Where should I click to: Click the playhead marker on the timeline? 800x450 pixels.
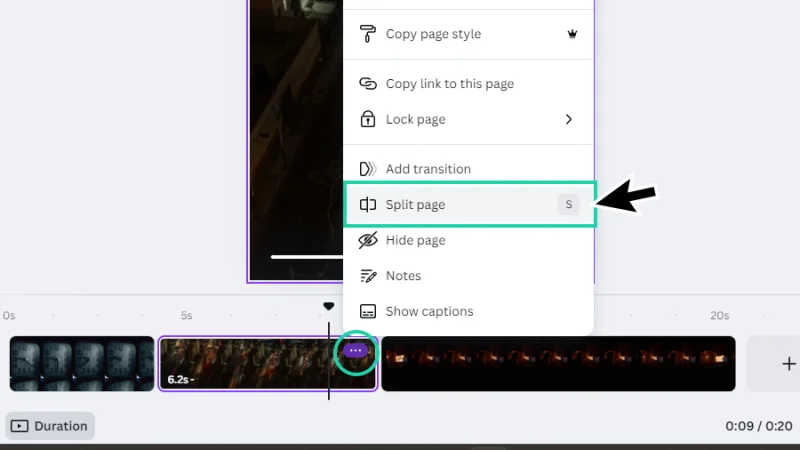[x=329, y=307]
